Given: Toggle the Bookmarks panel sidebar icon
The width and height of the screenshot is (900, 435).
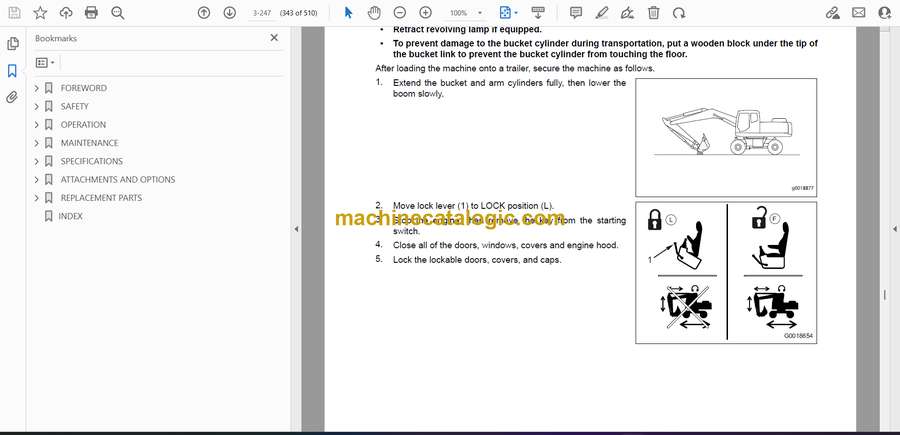Looking at the screenshot, I should point(12,71).
